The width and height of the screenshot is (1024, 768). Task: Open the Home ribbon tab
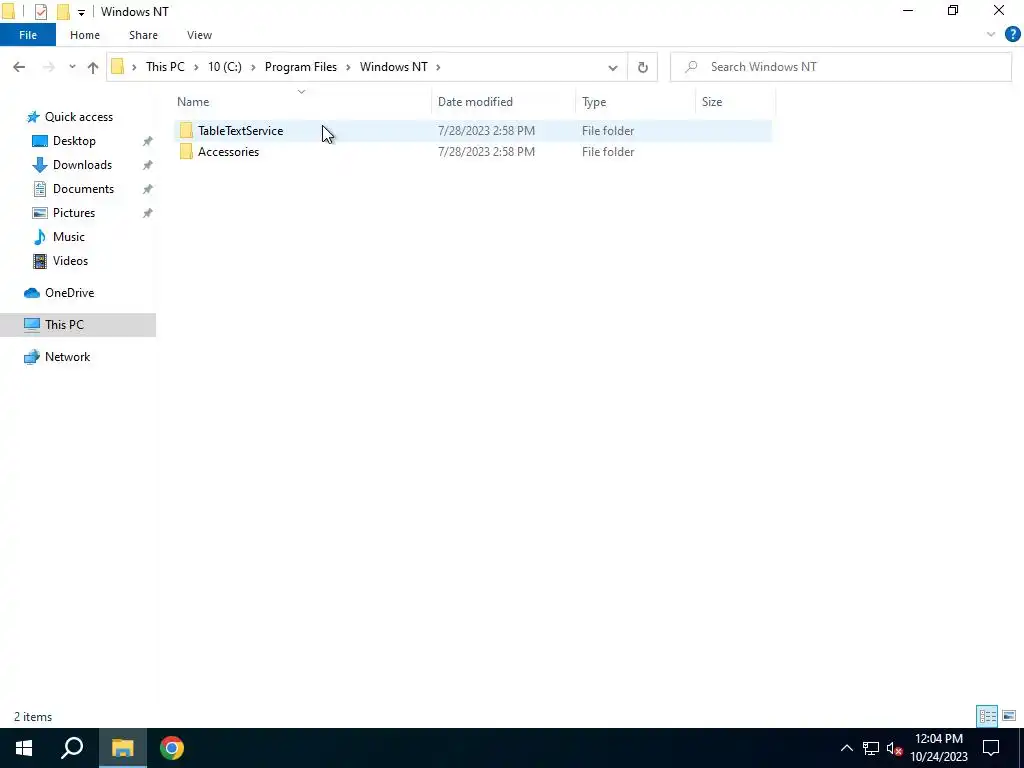click(85, 35)
